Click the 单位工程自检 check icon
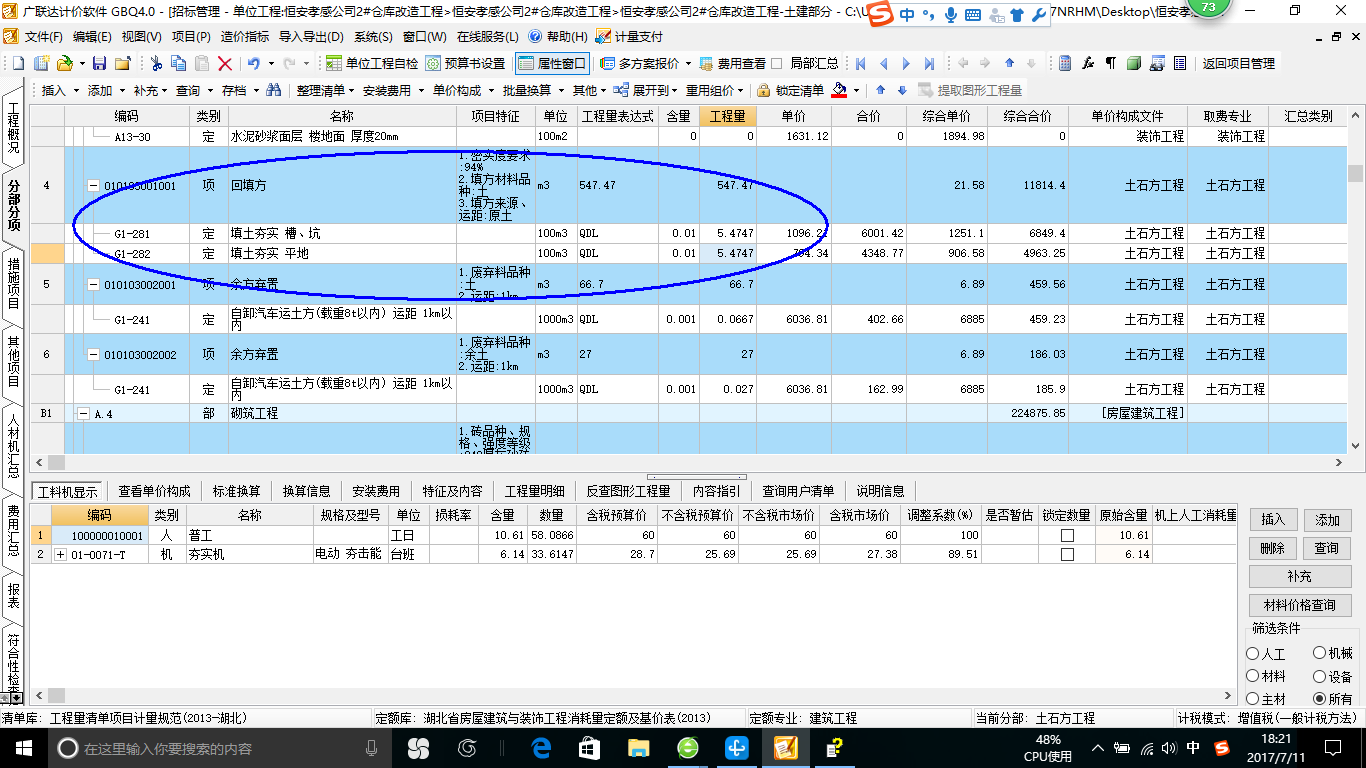 point(335,63)
